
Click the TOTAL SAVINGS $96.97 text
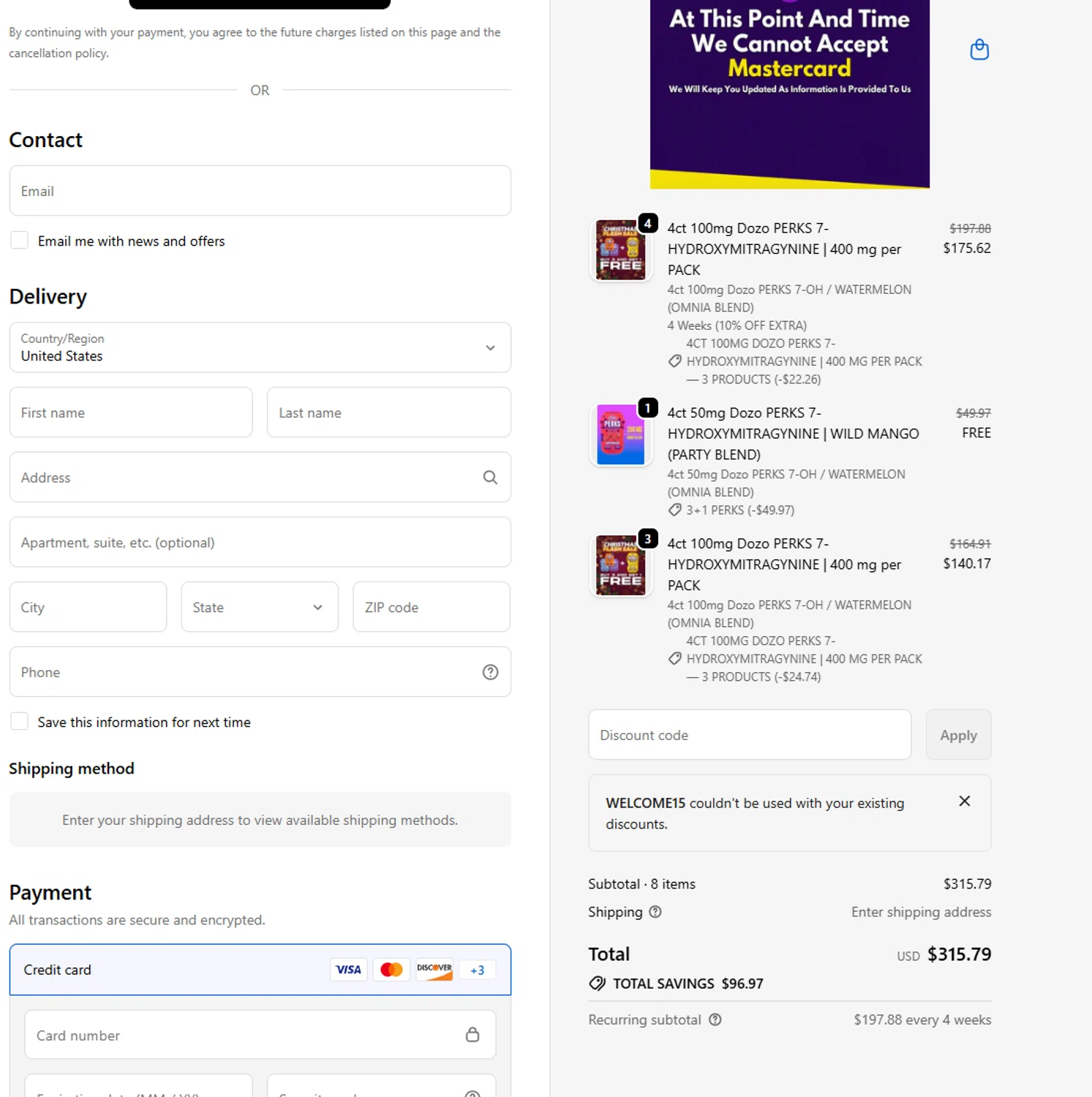(x=688, y=984)
